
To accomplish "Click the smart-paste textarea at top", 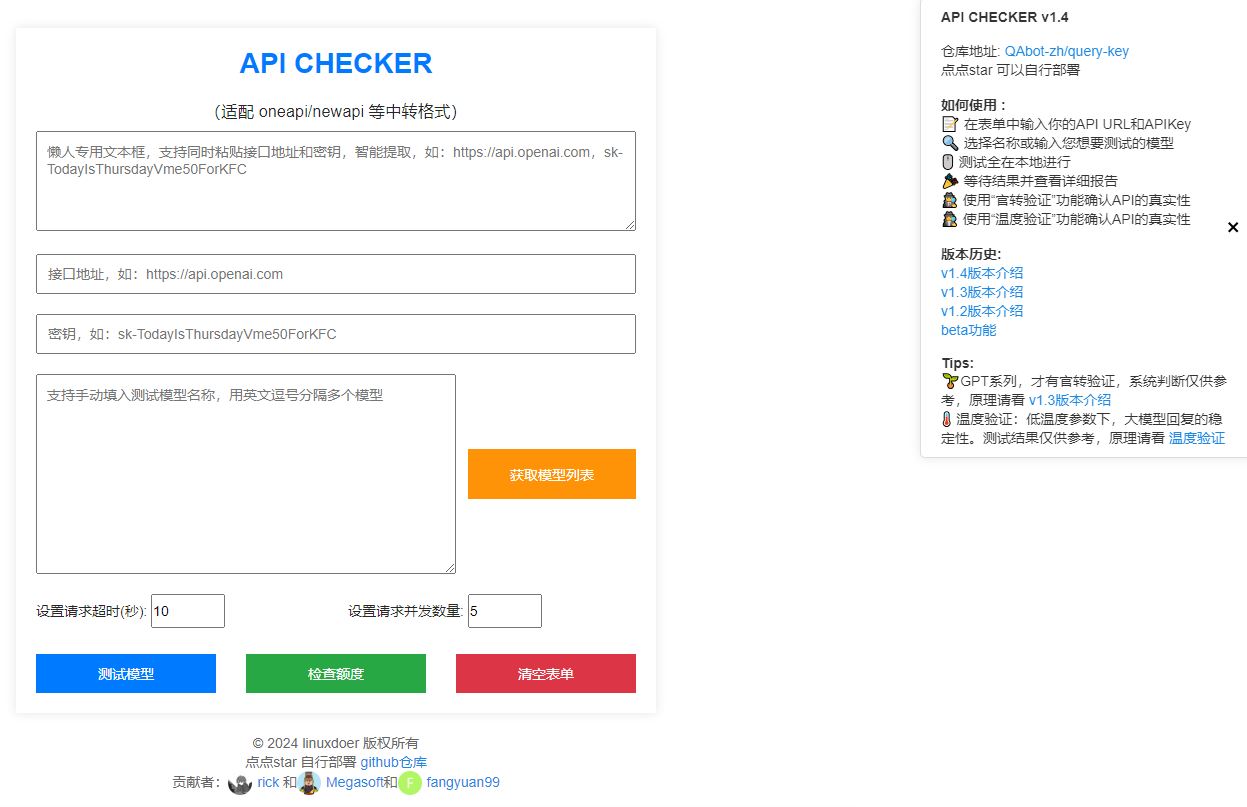I will pos(336,181).
